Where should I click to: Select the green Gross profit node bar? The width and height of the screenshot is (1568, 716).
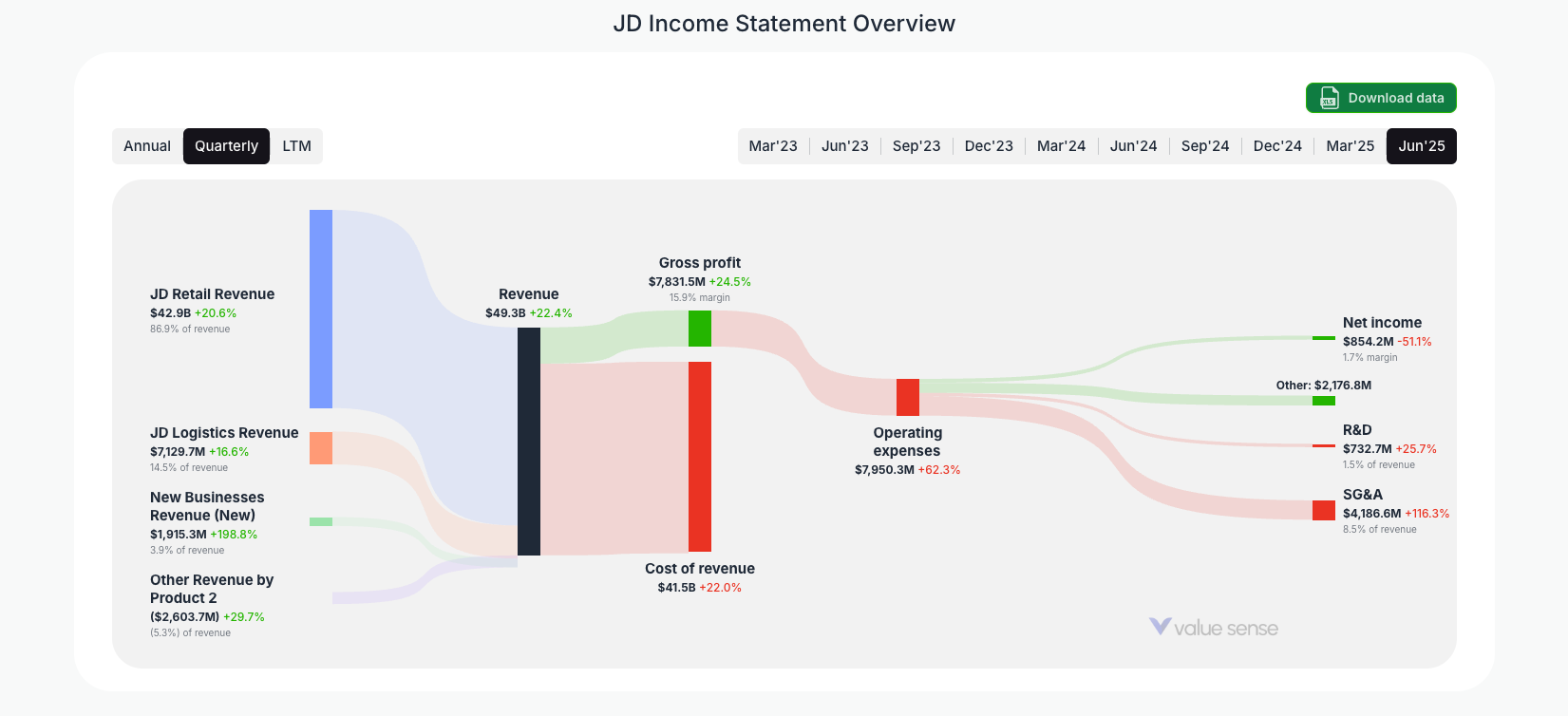[699, 329]
